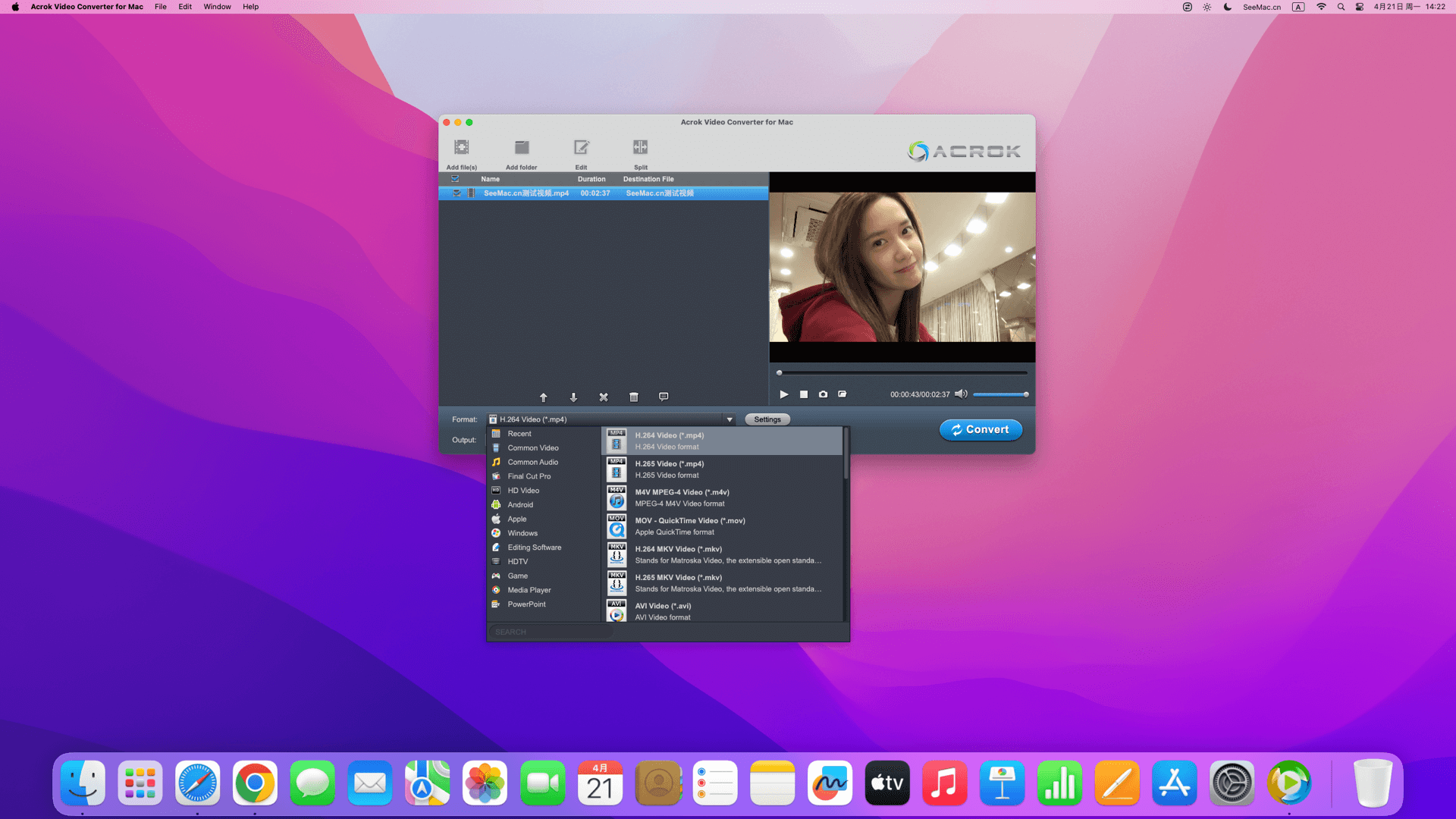Move selected file up with arrow icon

543,397
